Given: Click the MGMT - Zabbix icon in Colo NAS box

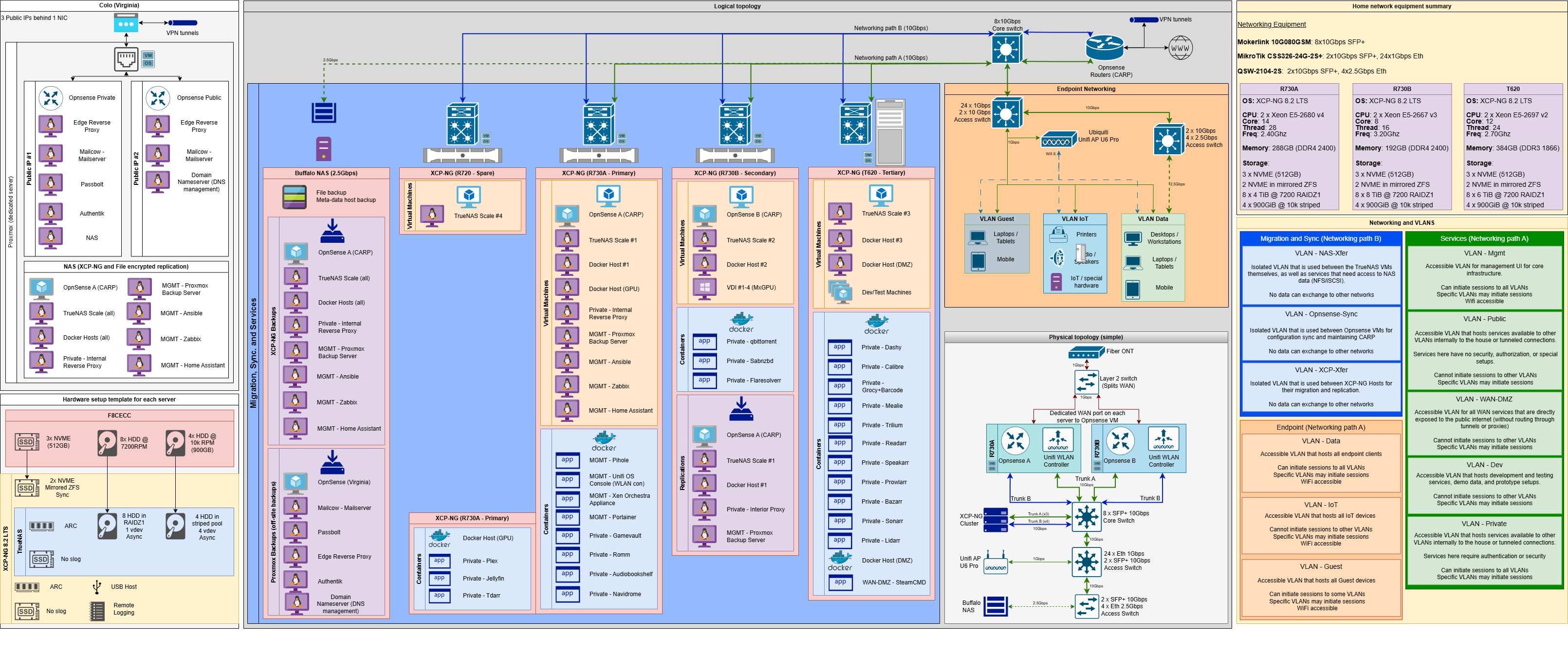Looking at the screenshot, I should tap(139, 339).
